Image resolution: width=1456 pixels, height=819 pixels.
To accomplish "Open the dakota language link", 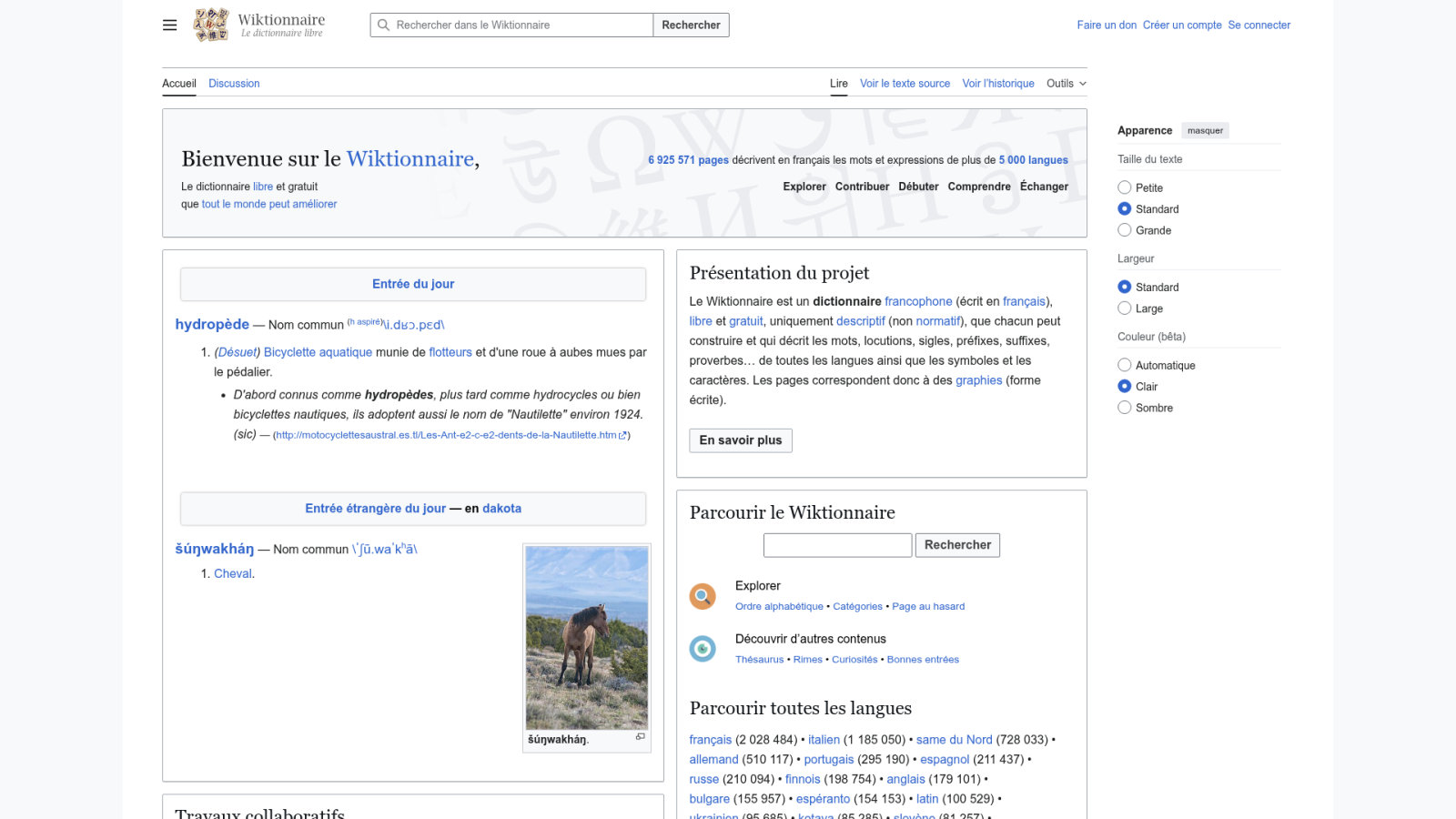I will click(x=501, y=509).
